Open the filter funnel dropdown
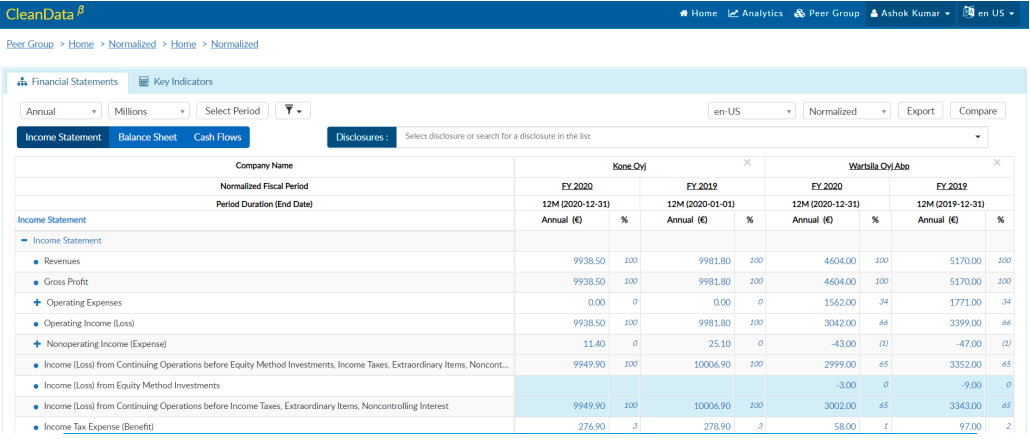Screen dimensions: 1030x446 click(293, 111)
